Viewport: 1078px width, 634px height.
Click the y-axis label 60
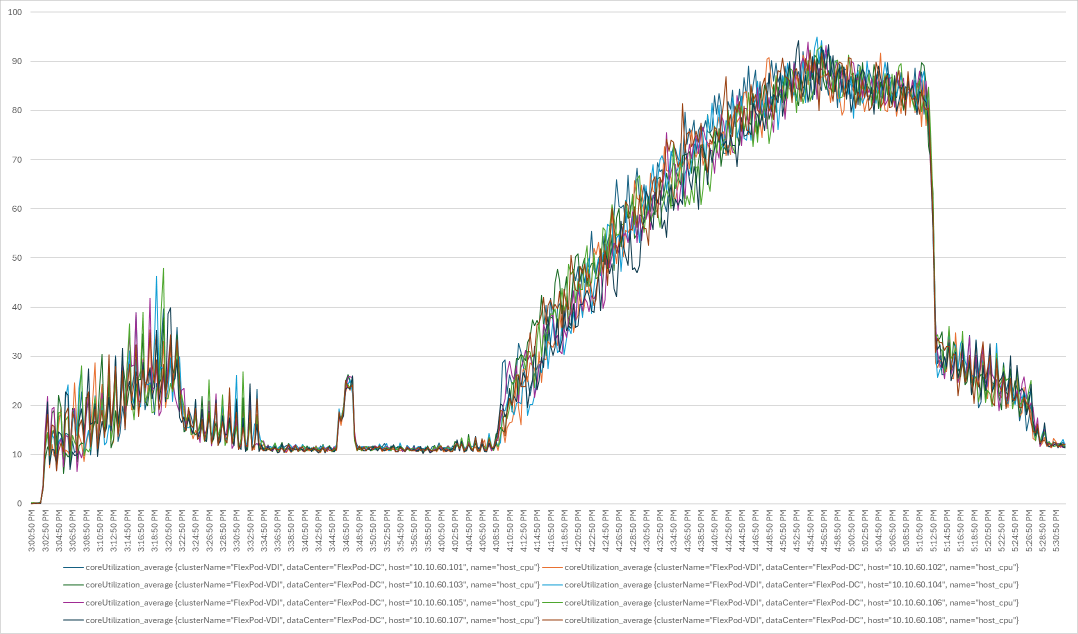(17, 209)
